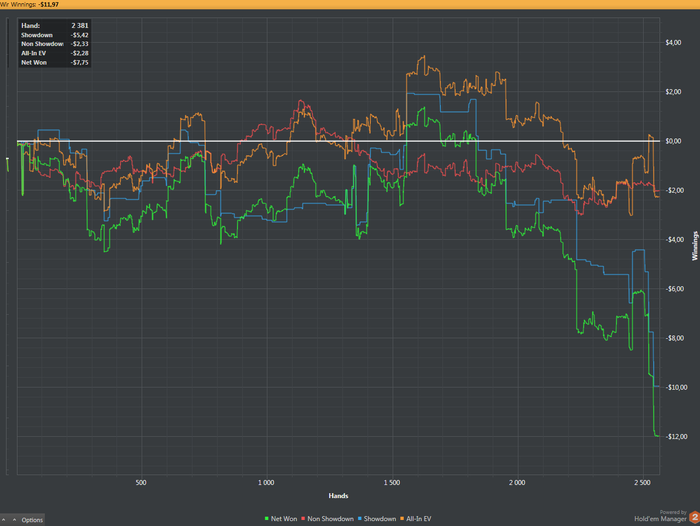The width and height of the screenshot is (700, 526).
Task: Open the Options panel
Action: tap(32, 520)
